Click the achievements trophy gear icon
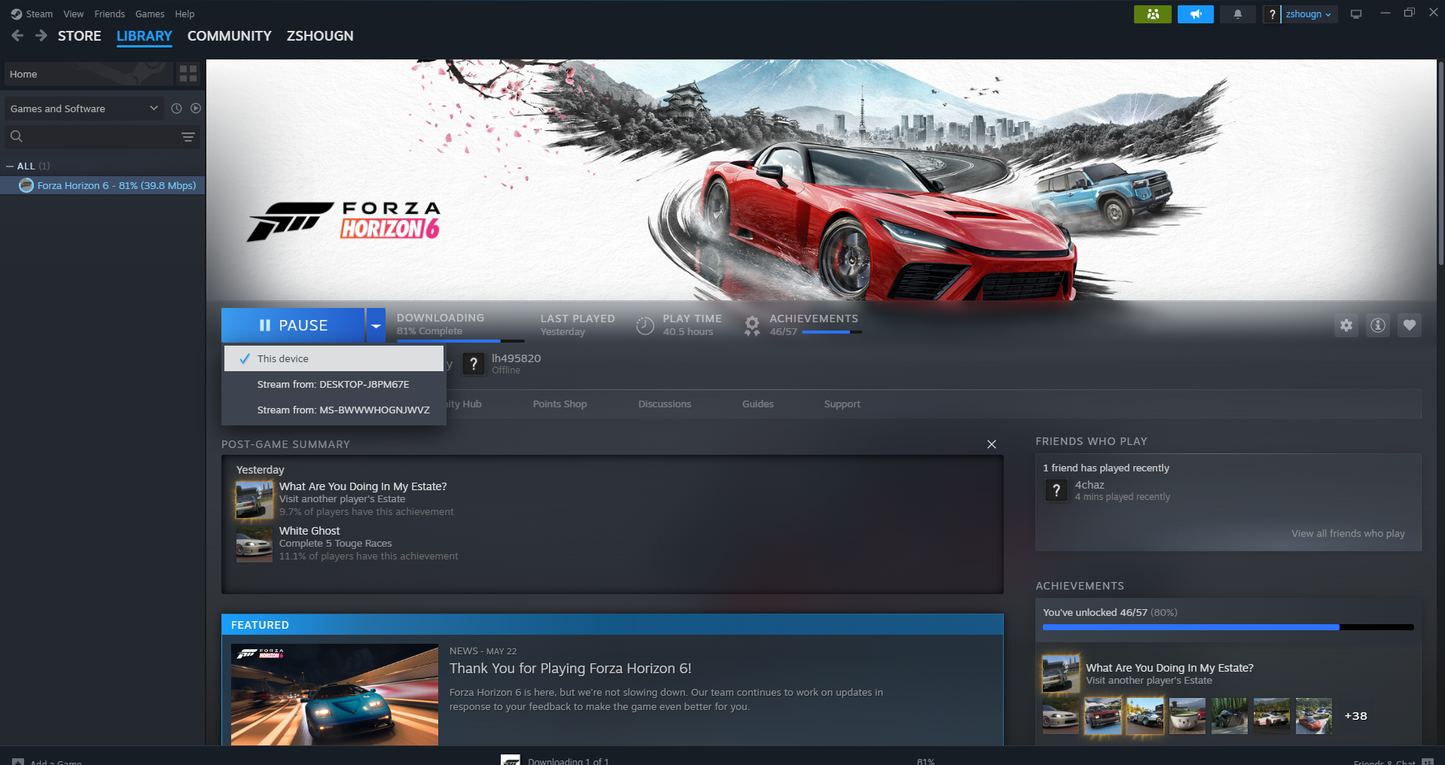This screenshot has width=1445, height=765. [x=752, y=325]
